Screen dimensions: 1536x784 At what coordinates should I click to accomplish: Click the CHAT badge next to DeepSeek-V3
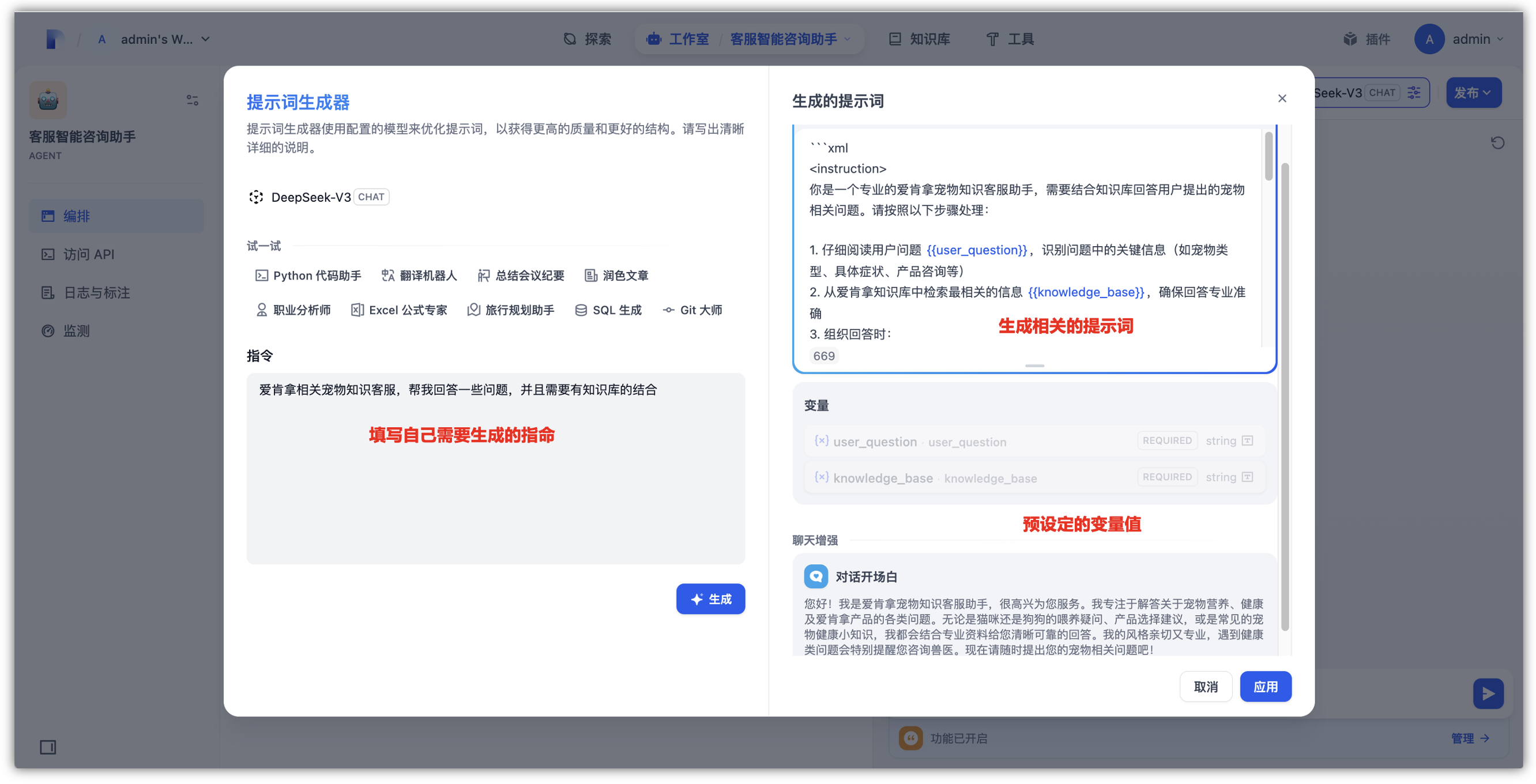click(x=371, y=197)
